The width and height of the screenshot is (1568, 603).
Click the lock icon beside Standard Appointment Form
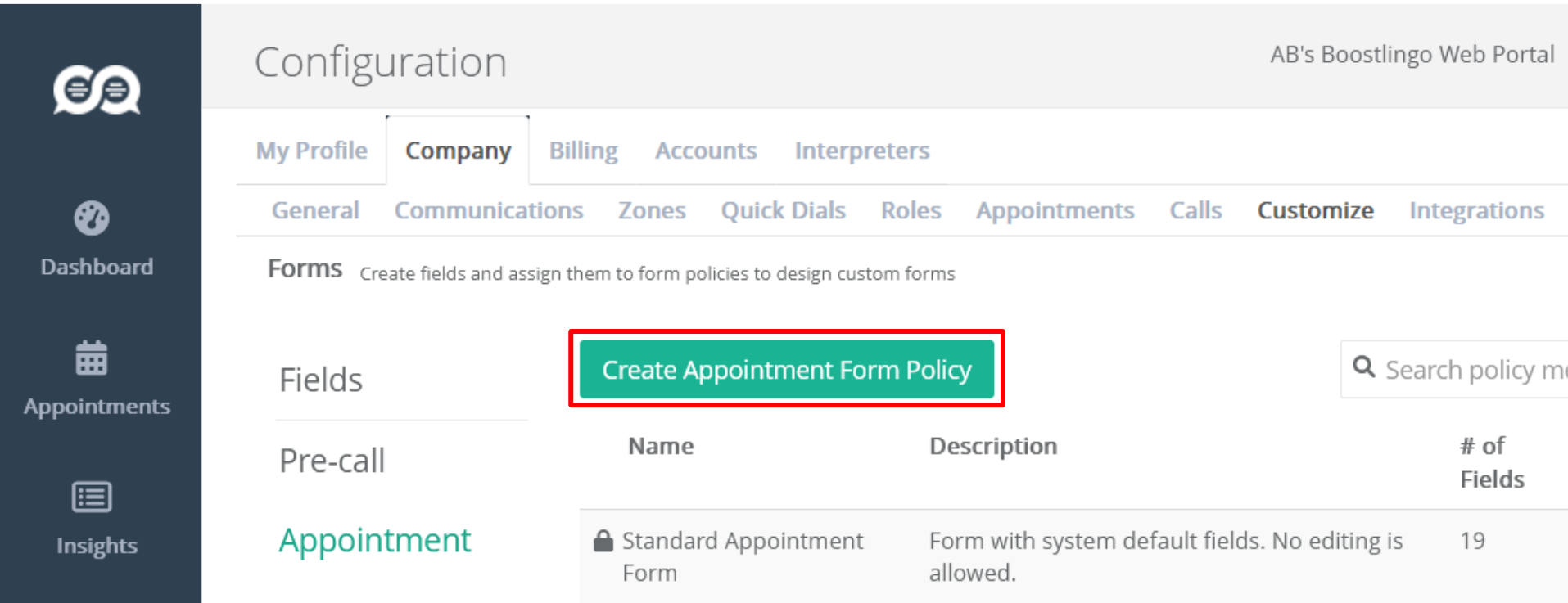pyautogui.click(x=603, y=541)
